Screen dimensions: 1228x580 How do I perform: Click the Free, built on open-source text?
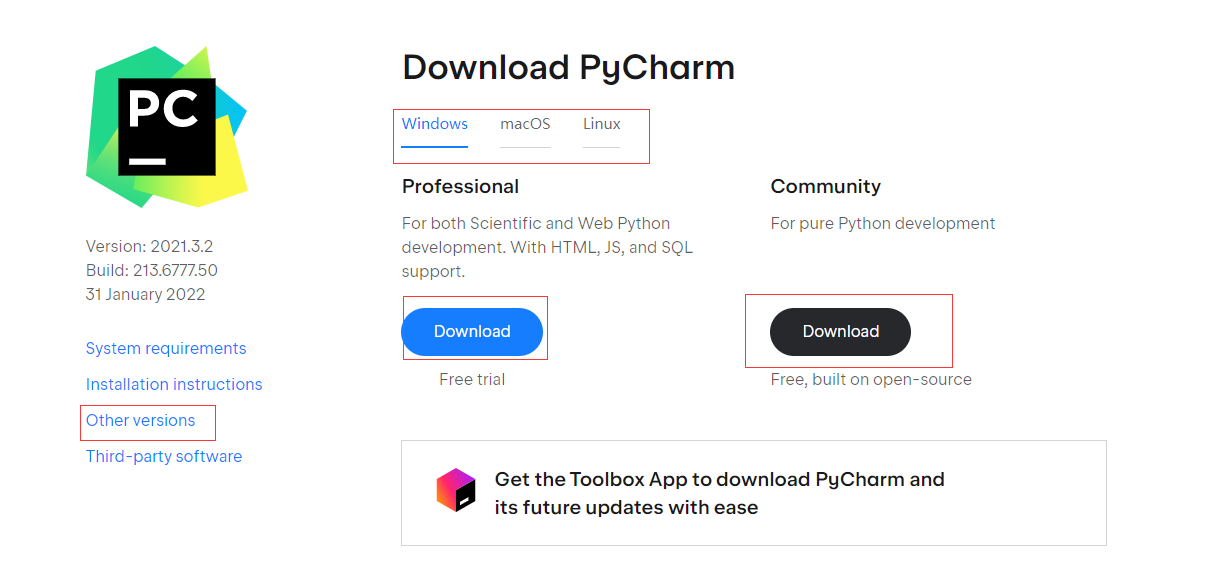click(x=871, y=380)
